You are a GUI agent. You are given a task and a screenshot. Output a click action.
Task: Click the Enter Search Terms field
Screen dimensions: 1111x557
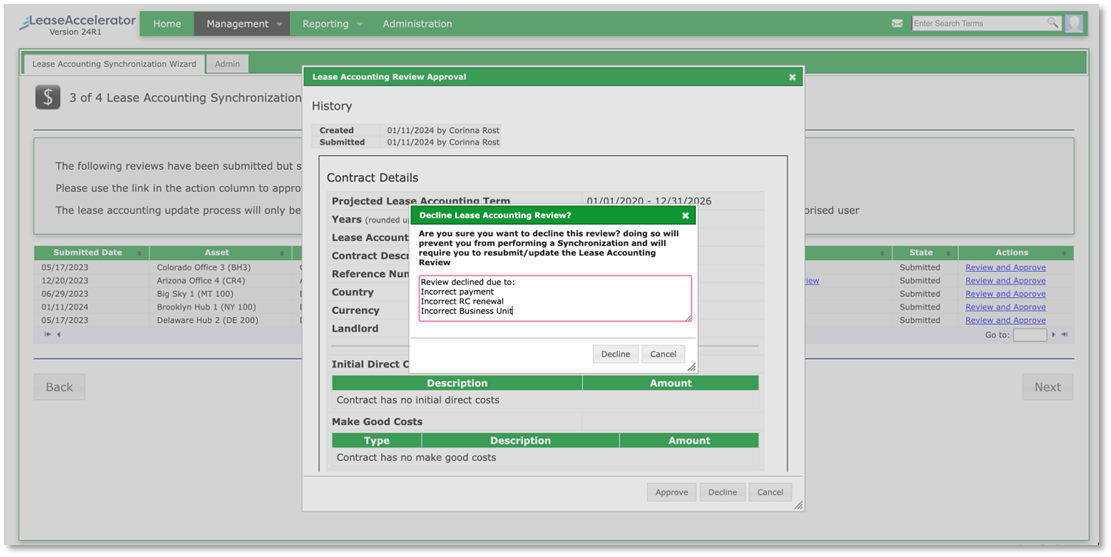click(980, 23)
